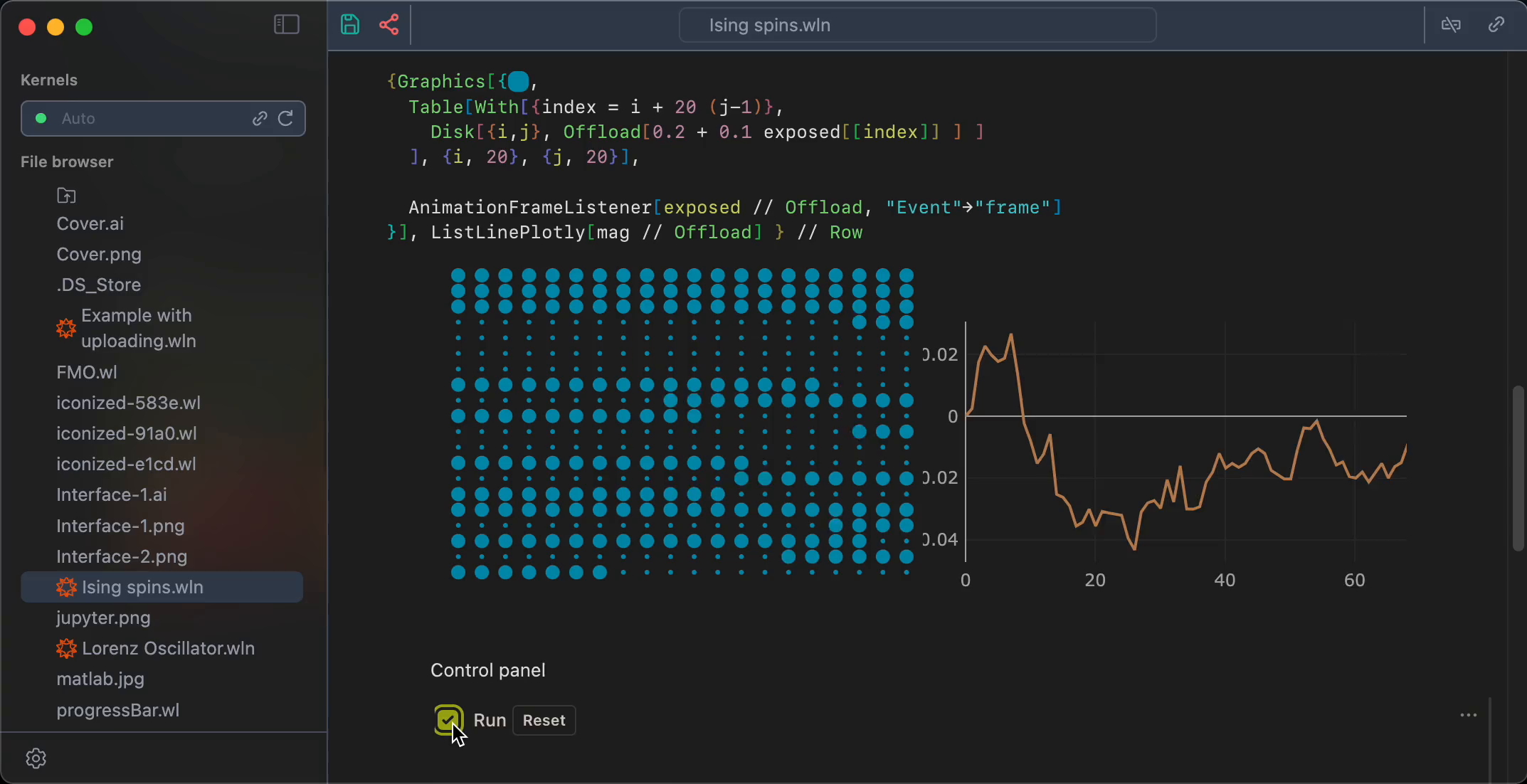Click the vertical scrollbar thumb
Screen dimensions: 1527x784
click(1518, 467)
